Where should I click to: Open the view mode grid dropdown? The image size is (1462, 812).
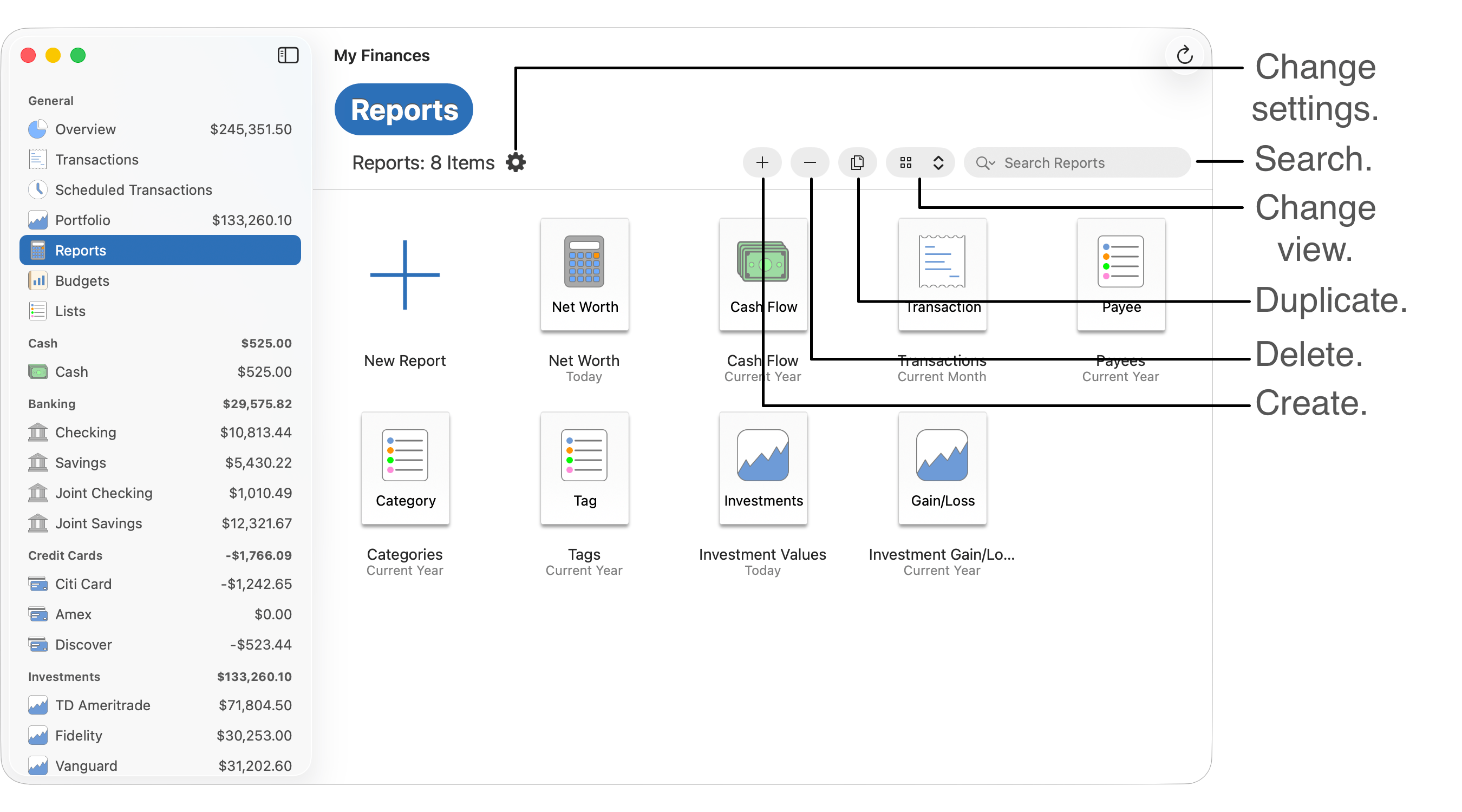click(x=906, y=163)
